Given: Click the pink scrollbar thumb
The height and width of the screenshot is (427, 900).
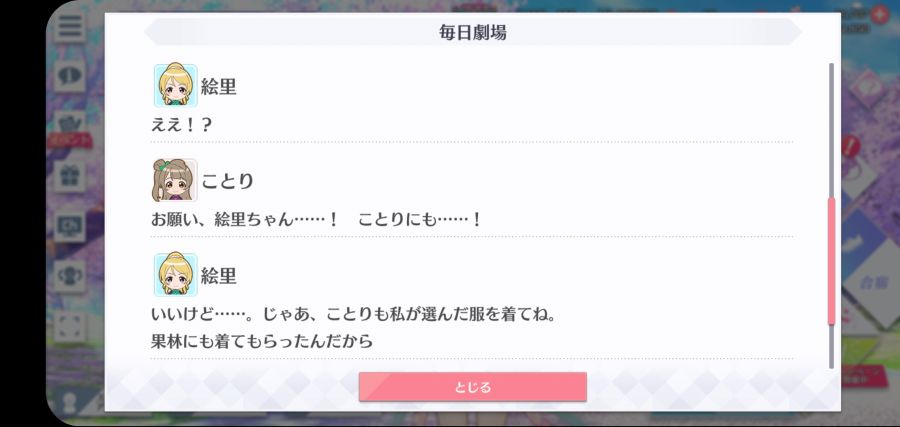Looking at the screenshot, I should (x=831, y=262).
